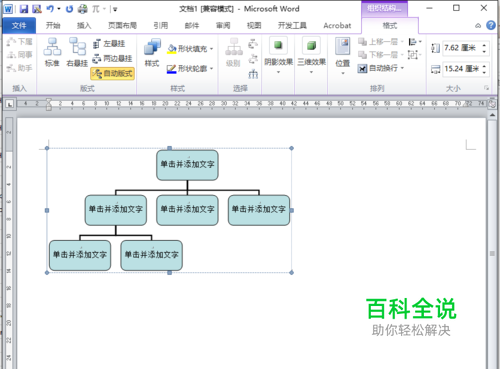Click the 自动换行 text wrap button
Screen dimensions: 500x369
pos(381,68)
